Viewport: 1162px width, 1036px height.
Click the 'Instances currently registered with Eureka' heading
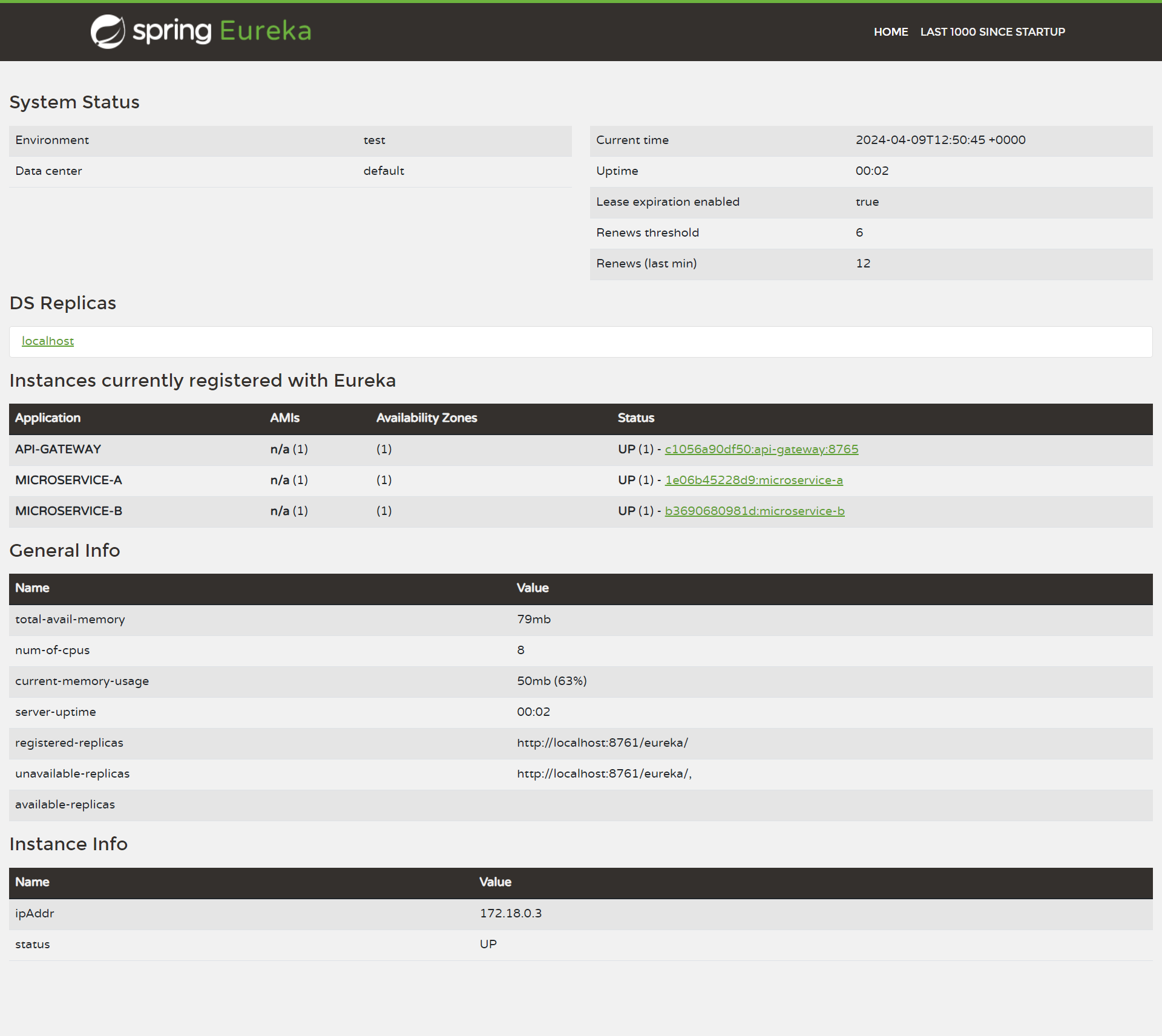tap(203, 380)
